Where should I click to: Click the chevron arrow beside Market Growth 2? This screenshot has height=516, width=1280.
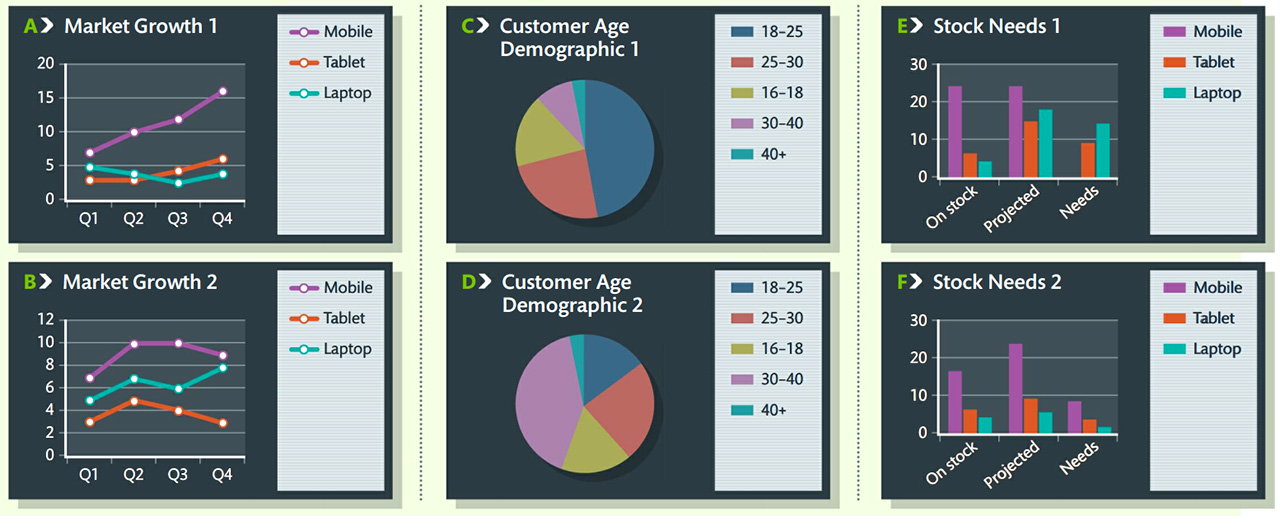pos(48,282)
